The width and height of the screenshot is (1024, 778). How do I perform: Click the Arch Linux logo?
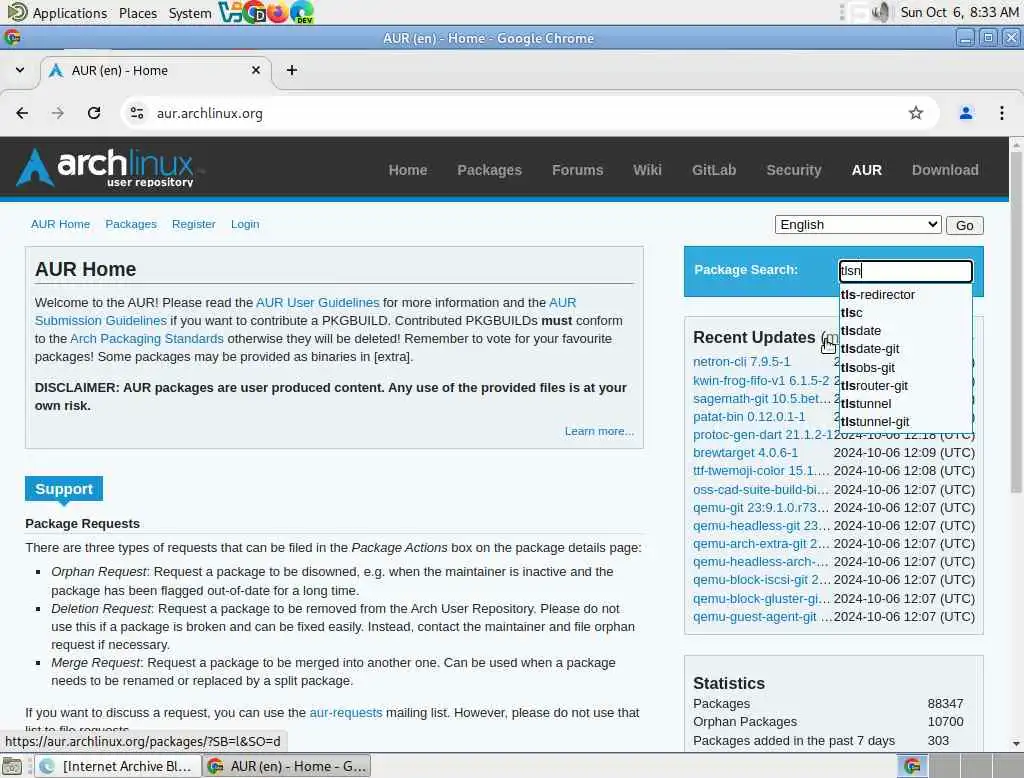coord(106,169)
